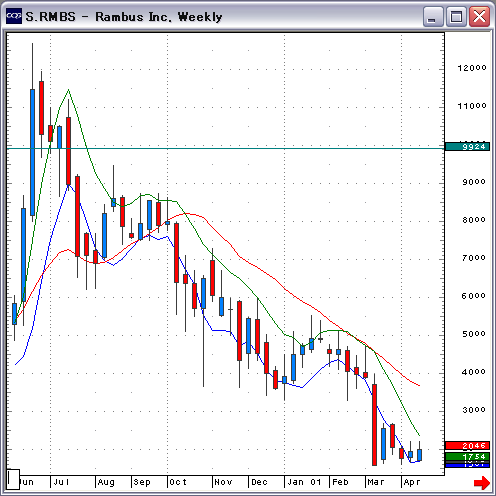496x496 pixels.
Task: Click the Nov label on time axis
Action: tap(223, 482)
